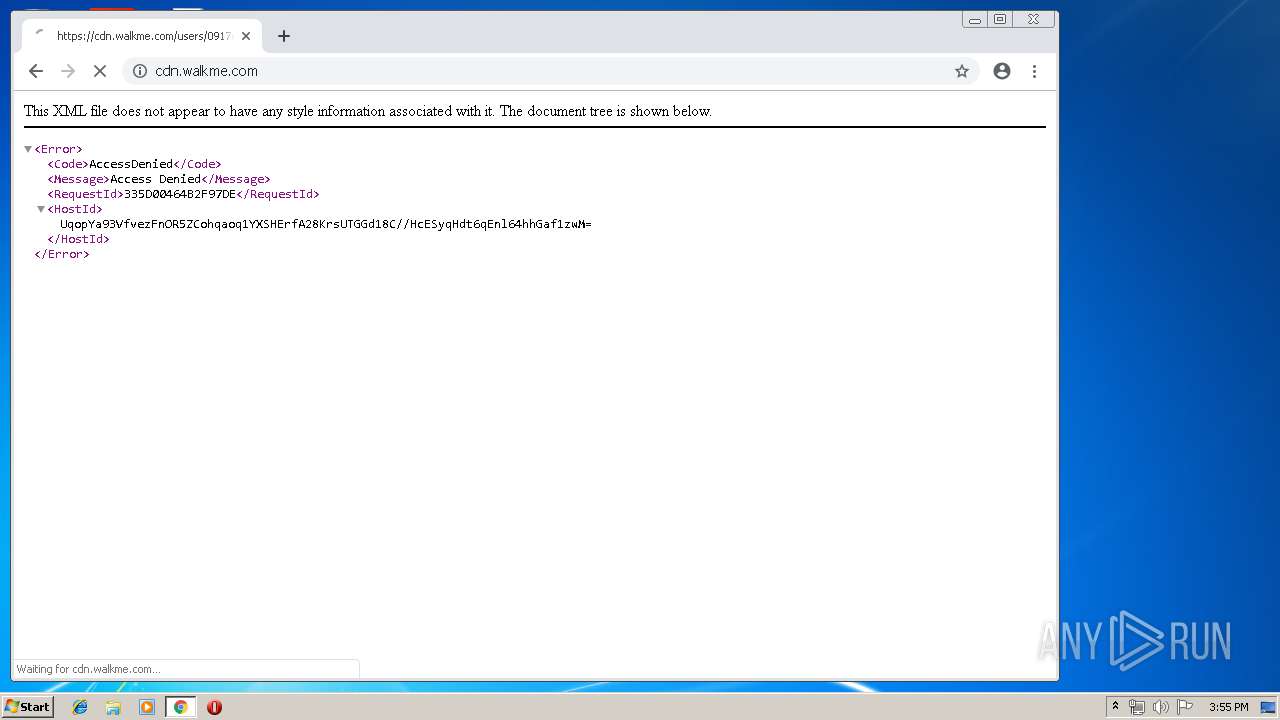Open the red Opera taskbar icon
The image size is (1280, 720).
(214, 707)
